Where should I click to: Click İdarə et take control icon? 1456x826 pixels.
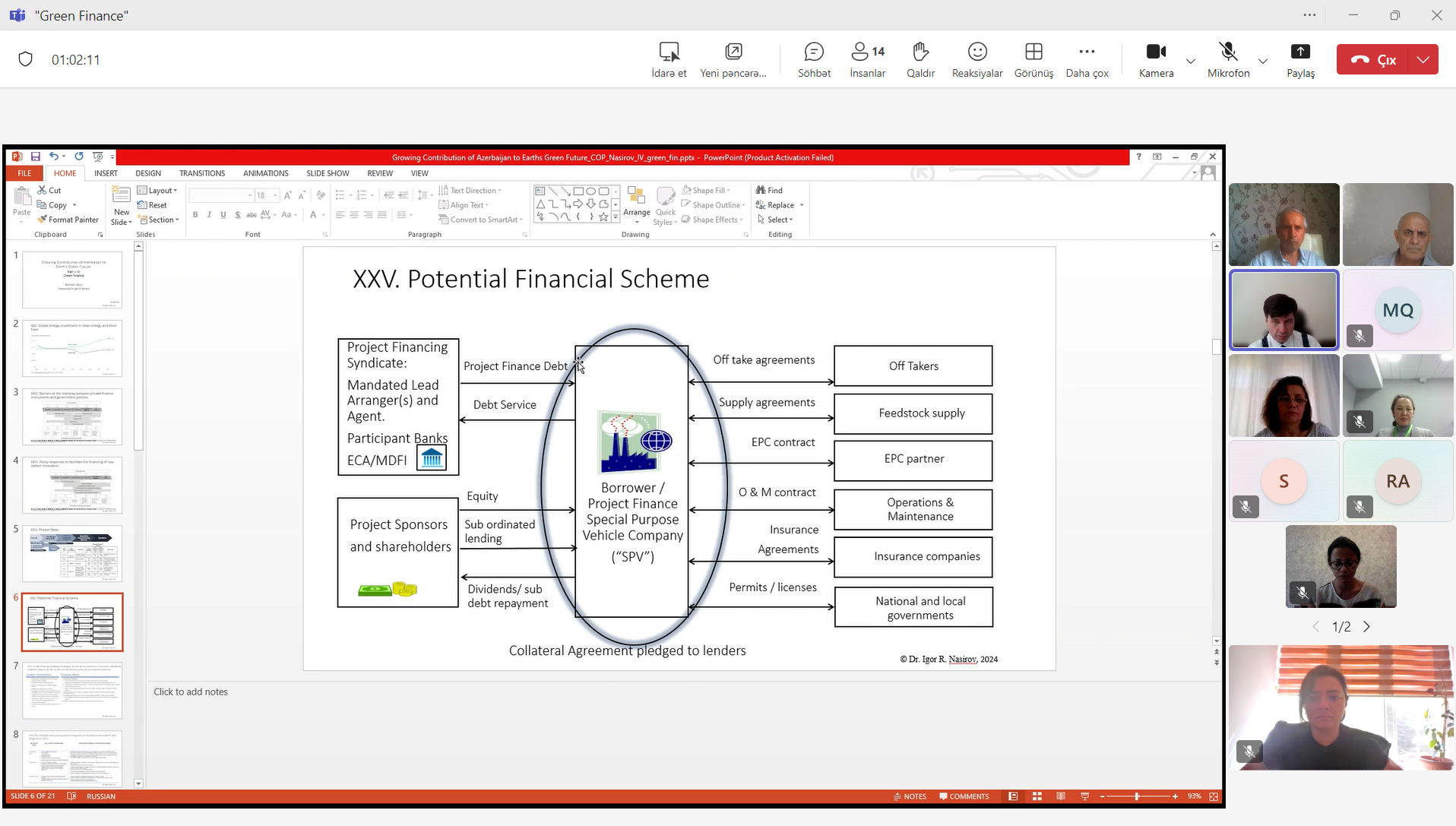669,59
